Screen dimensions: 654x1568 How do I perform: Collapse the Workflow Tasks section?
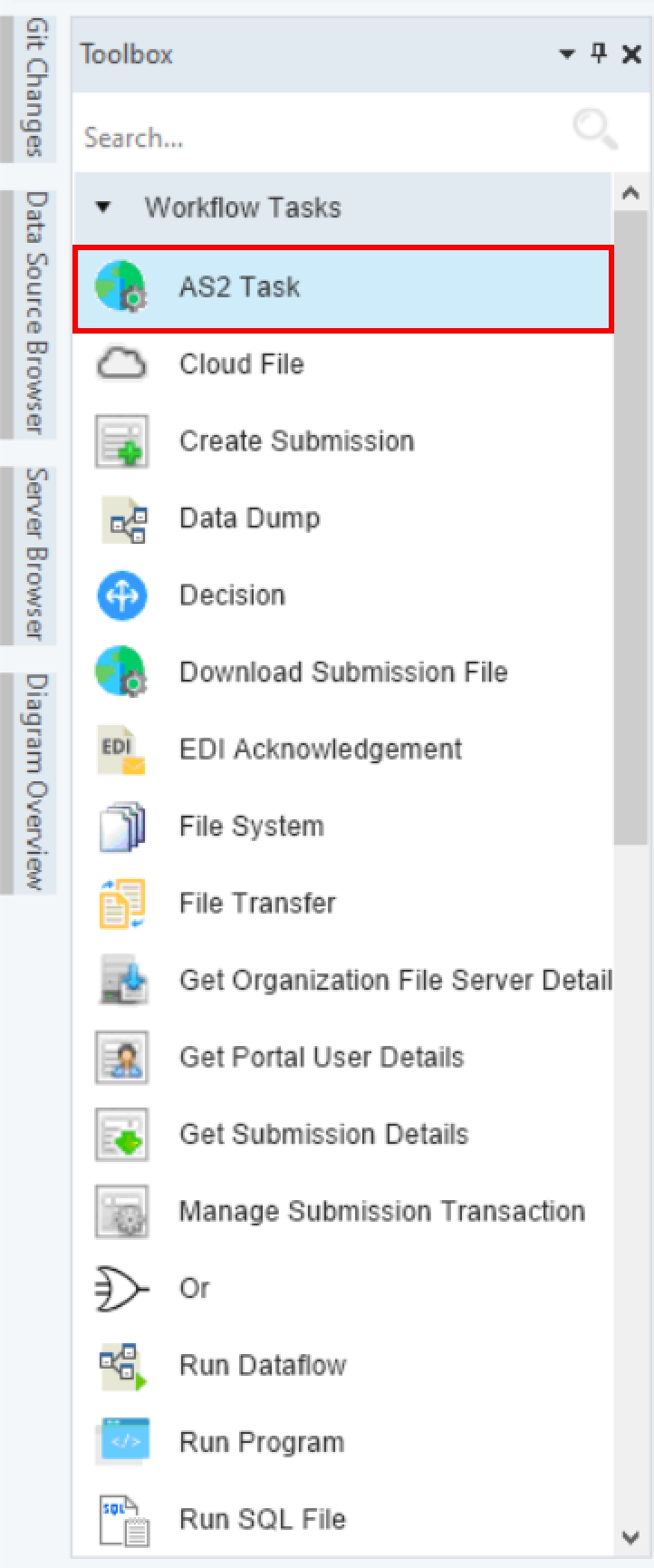[103, 208]
